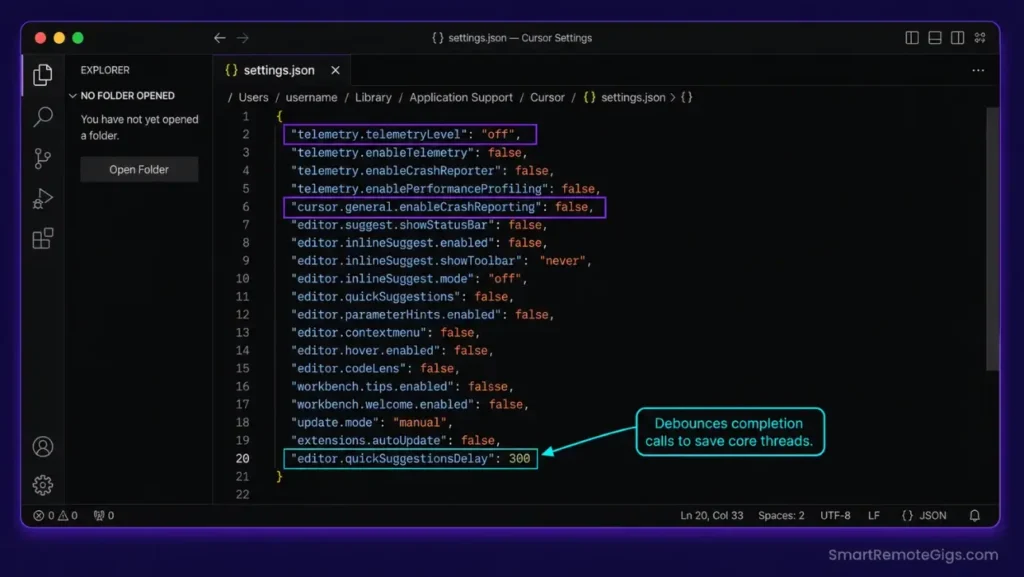Click Ln 20, Col 33 in status bar
This screenshot has width=1024, height=577.
pos(712,516)
